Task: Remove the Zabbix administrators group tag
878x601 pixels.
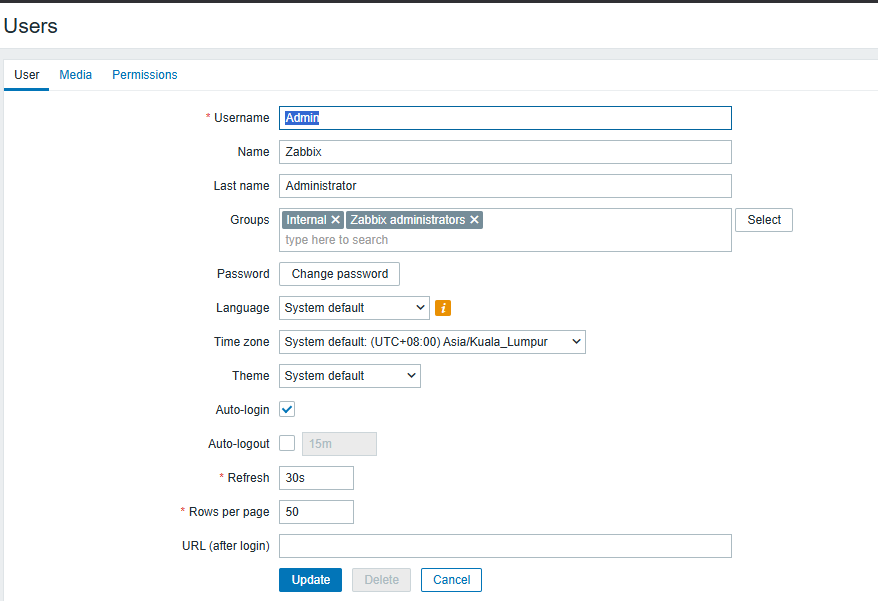Action: point(474,220)
